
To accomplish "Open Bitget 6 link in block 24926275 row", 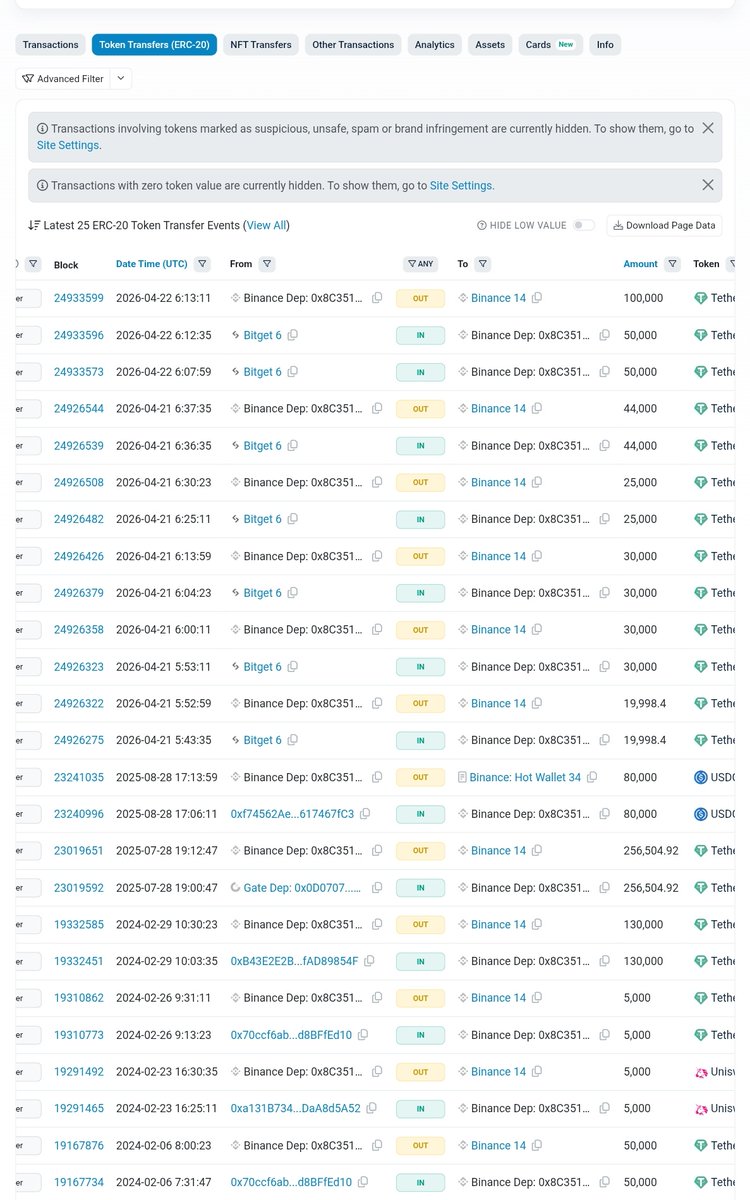I will (x=263, y=740).
